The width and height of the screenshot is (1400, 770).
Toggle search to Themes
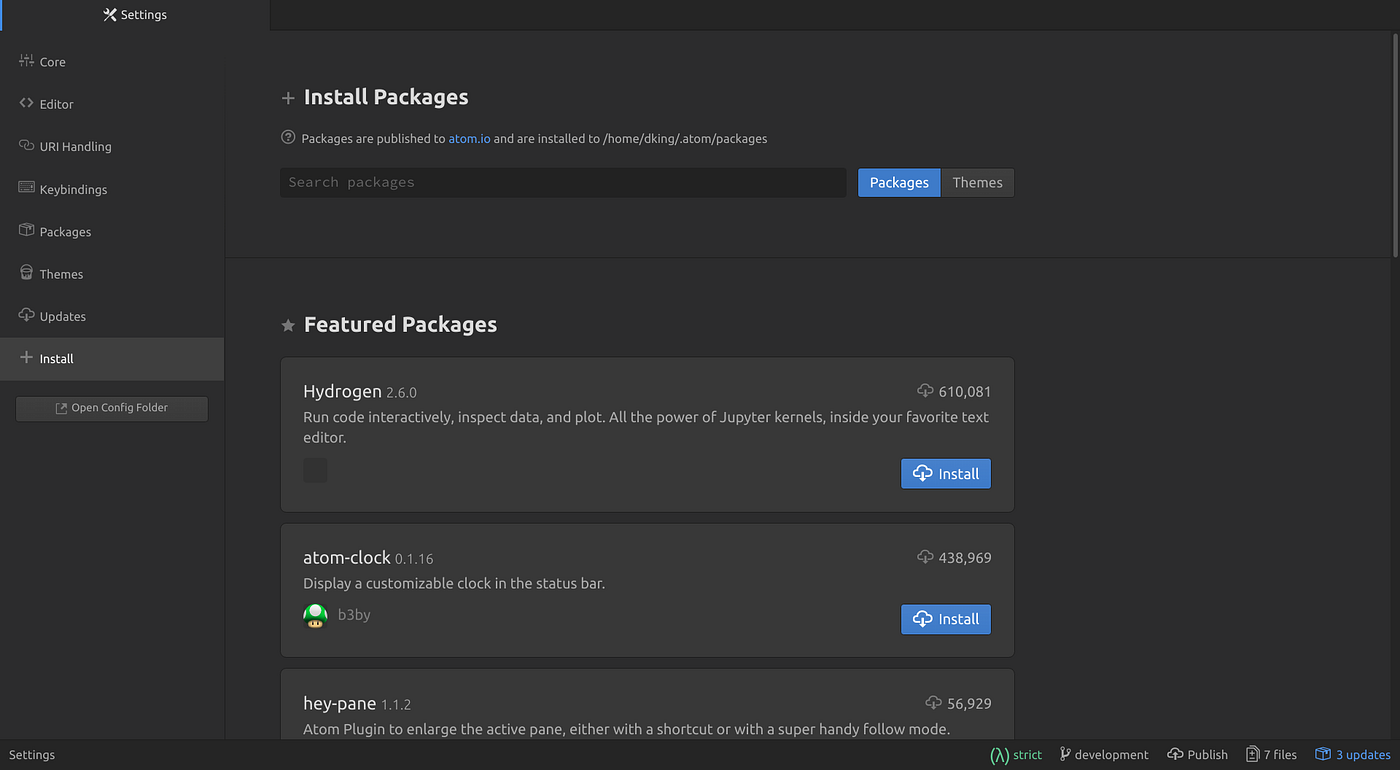coord(977,182)
